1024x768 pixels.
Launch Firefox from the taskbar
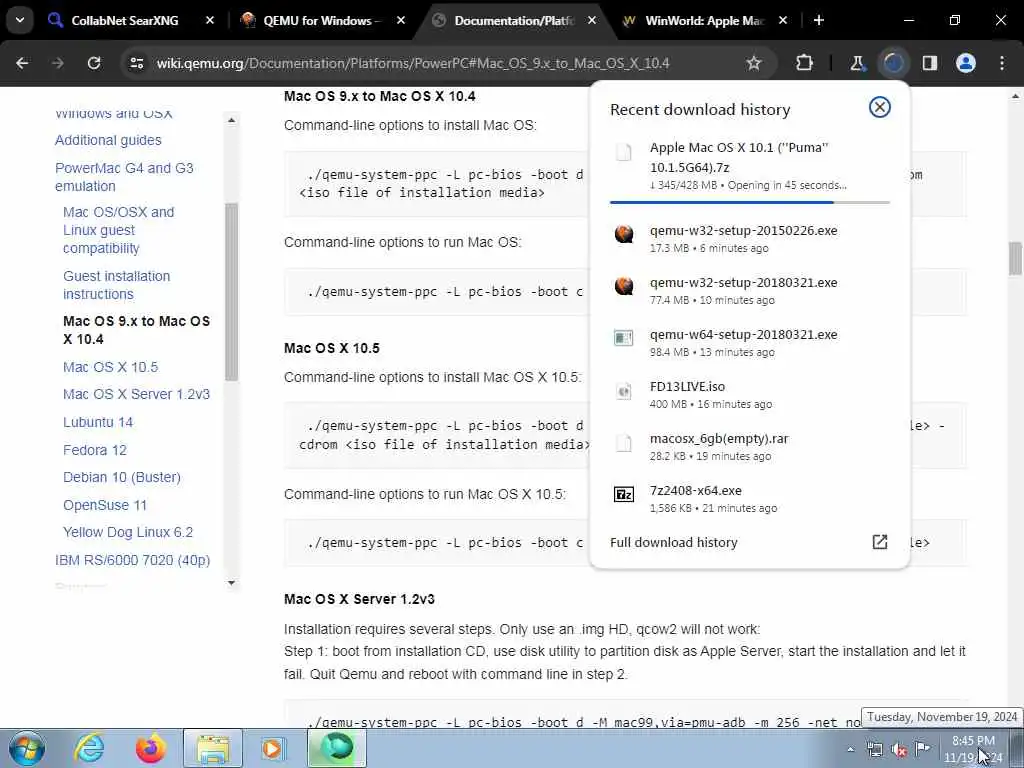150,748
